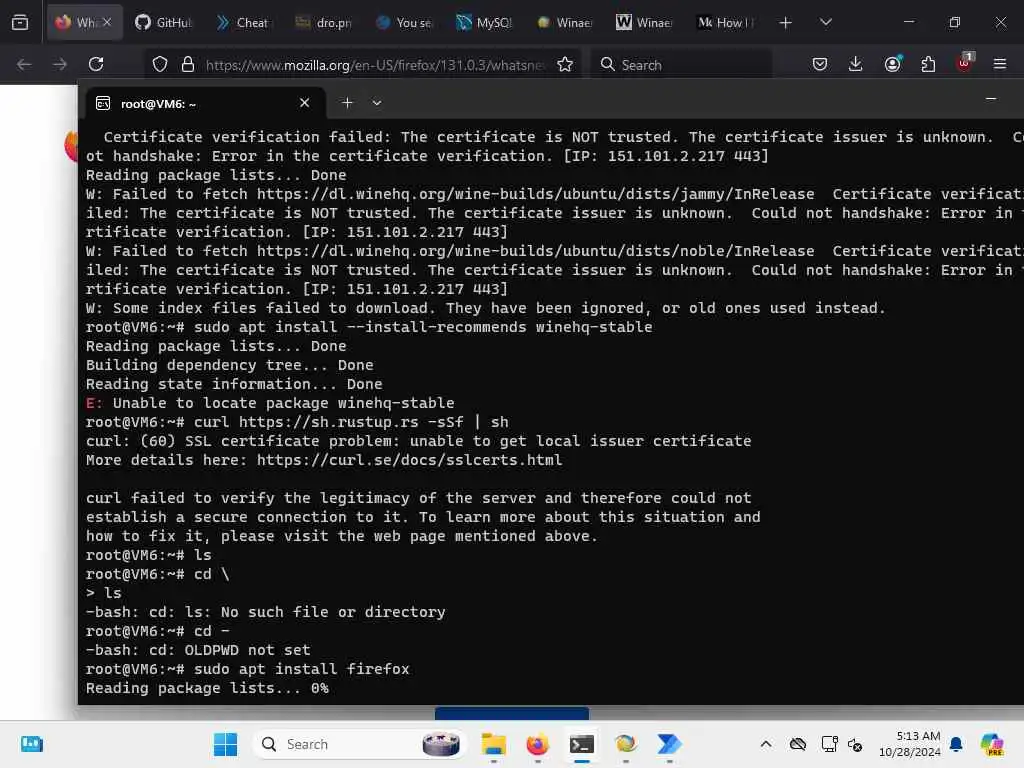The width and height of the screenshot is (1024, 768).
Task: Click the mozilla.org URL address field
Action: [x=374, y=65]
